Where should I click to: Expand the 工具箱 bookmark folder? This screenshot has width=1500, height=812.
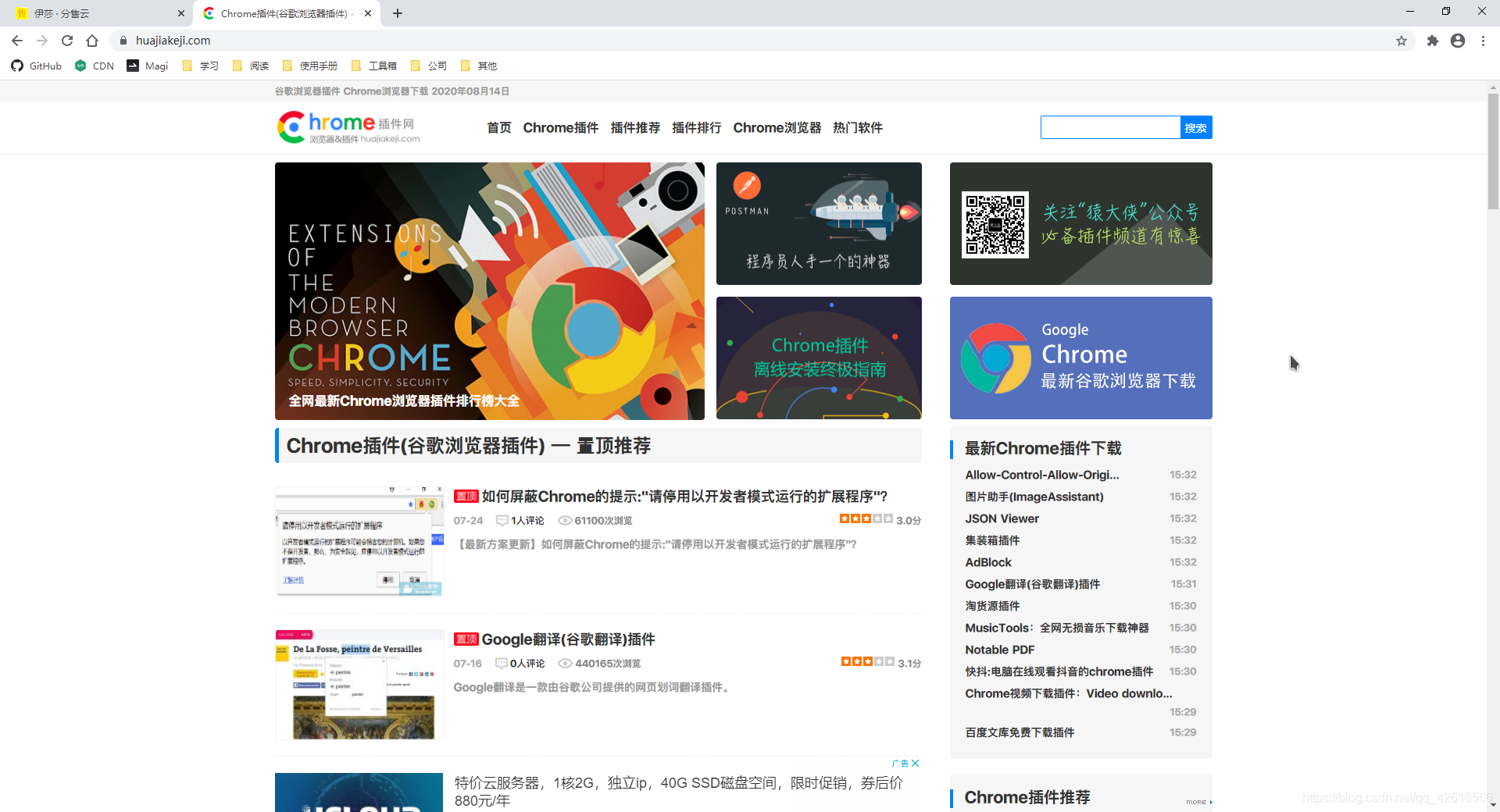tap(374, 66)
